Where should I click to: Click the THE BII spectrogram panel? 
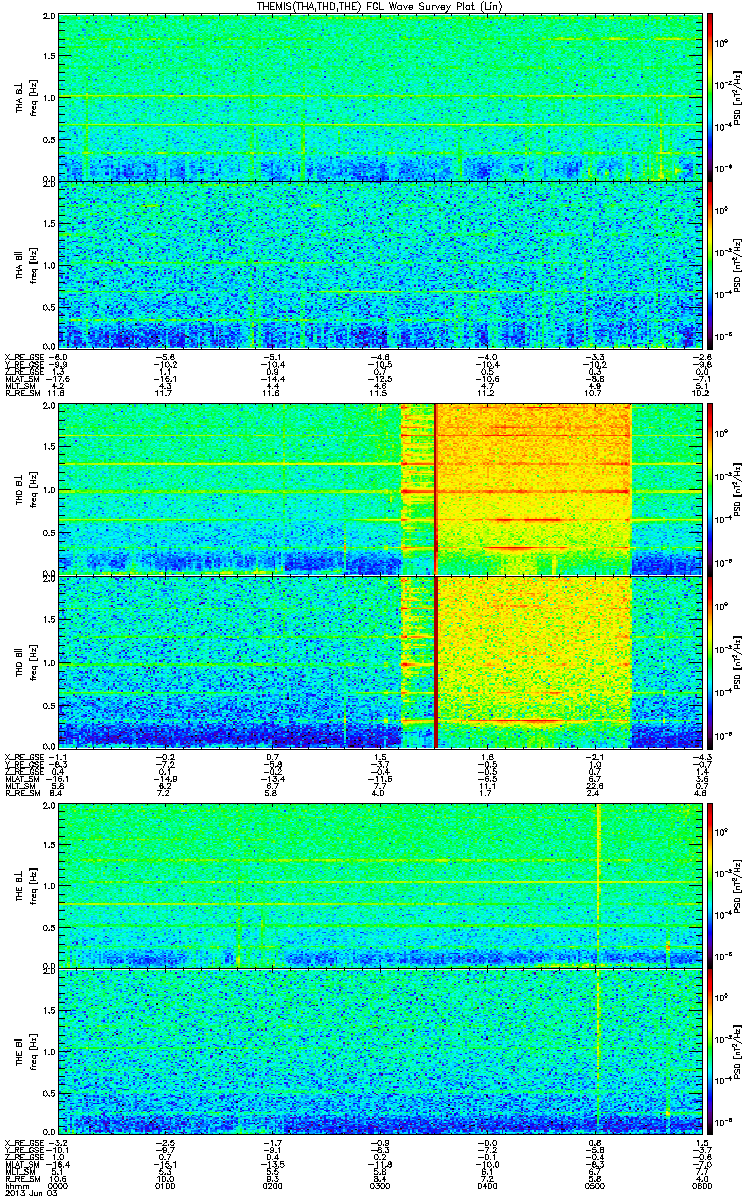(x=380, y=1052)
